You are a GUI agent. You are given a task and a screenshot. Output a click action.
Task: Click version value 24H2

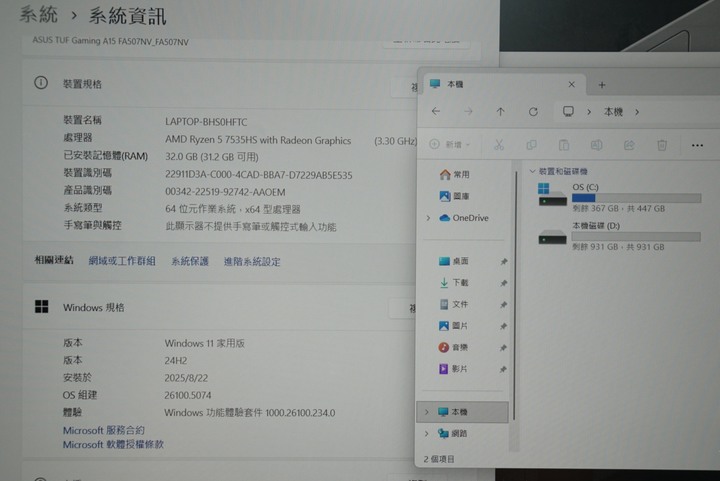click(x=175, y=361)
